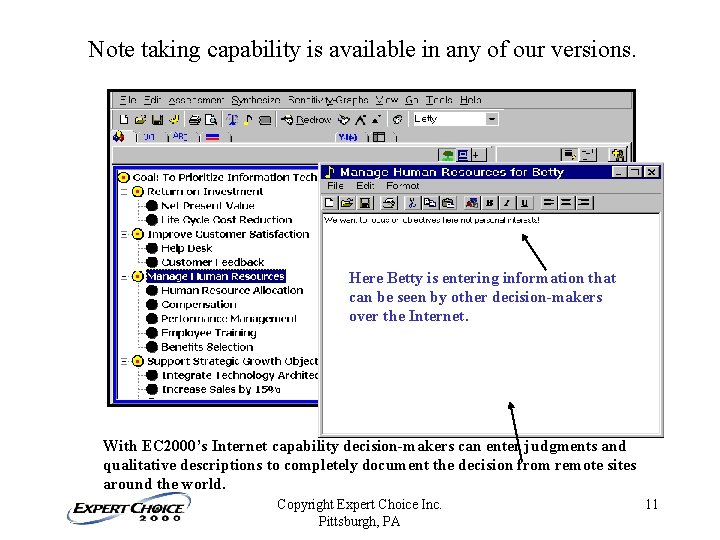720x540 pixels.
Task: Open File menu in main window
Action: pyautogui.click(x=129, y=100)
